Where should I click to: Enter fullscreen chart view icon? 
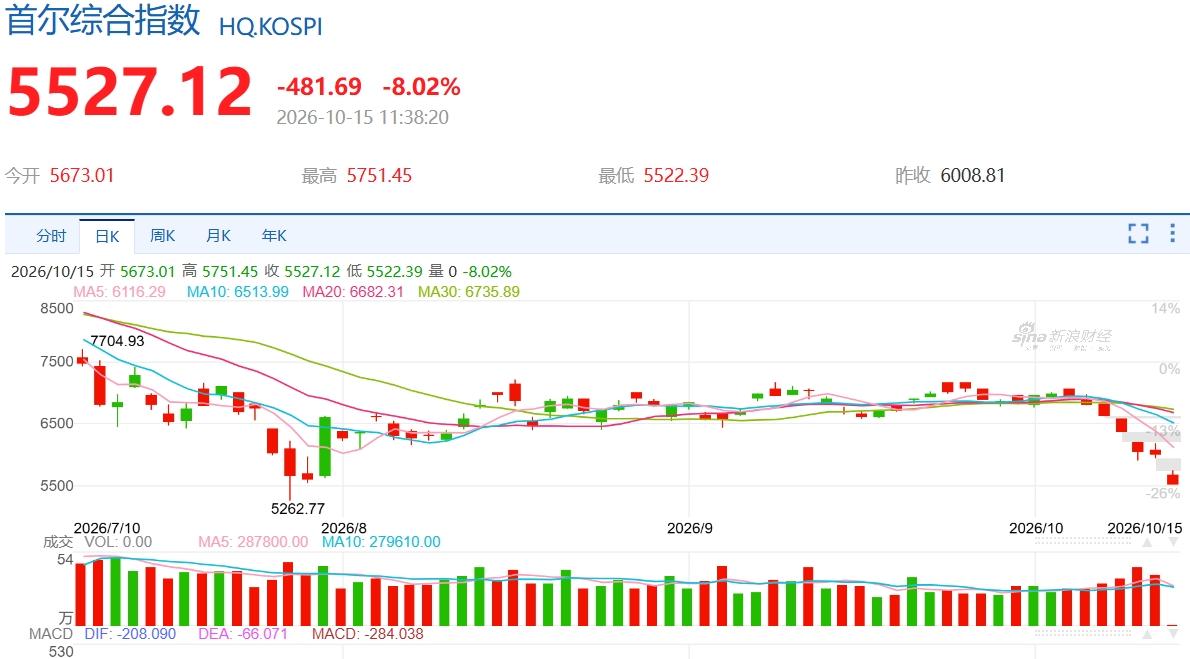(1138, 233)
